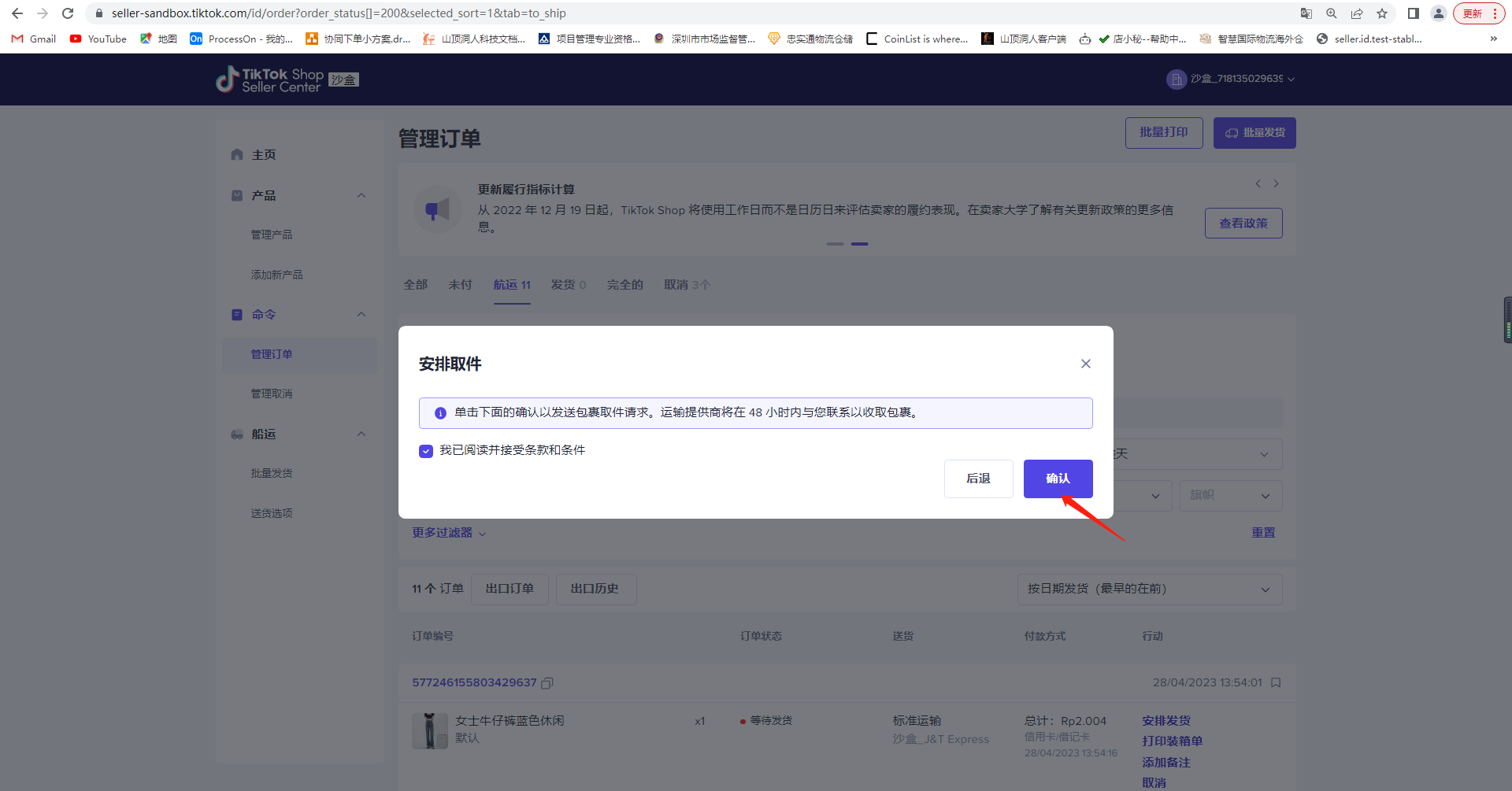Bookmark page with star icon

pos(1381,13)
